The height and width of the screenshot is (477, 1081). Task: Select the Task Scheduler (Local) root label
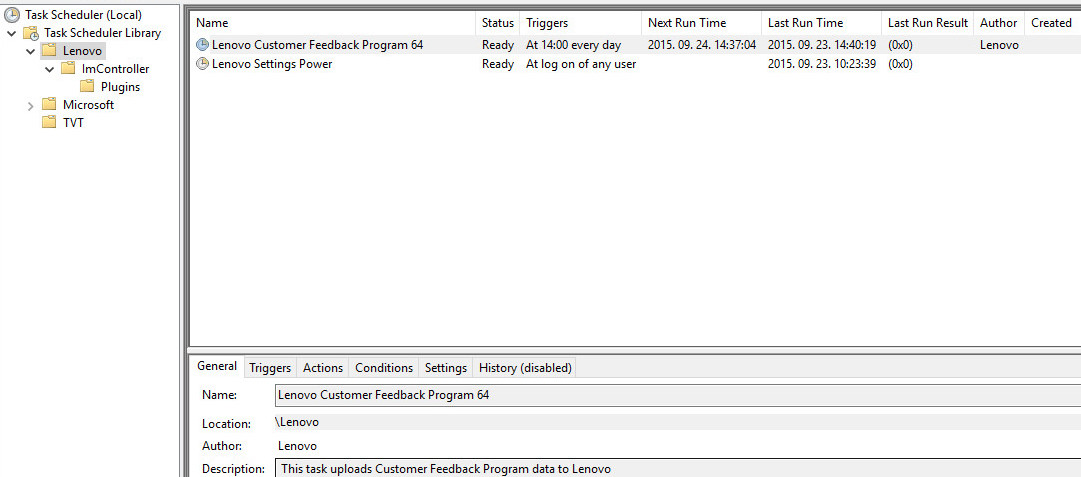tap(83, 14)
